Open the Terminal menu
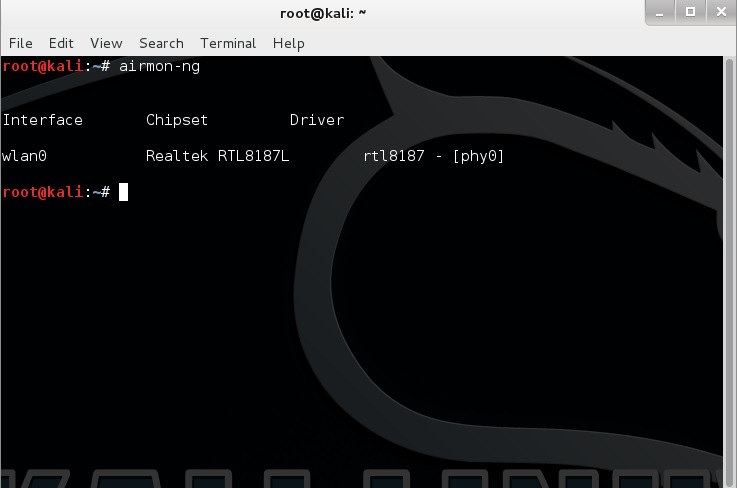The height and width of the screenshot is (488, 737). pyautogui.click(x=228, y=43)
